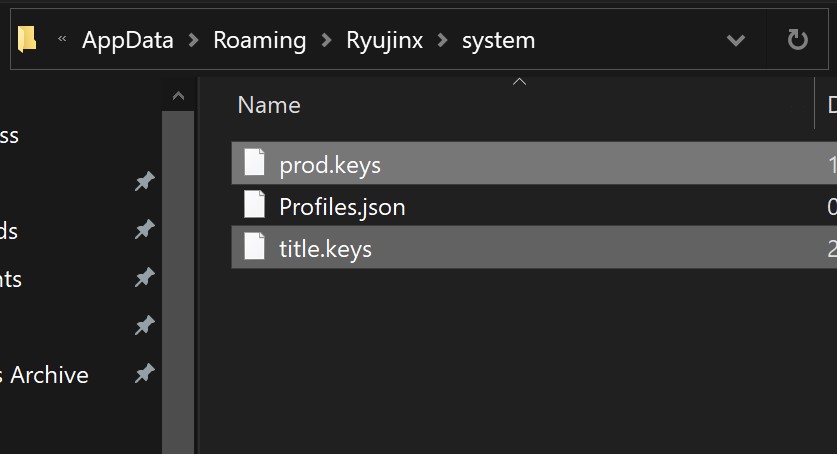The image size is (837, 454).
Task: Expand chevron between Ryujinx and system
Action: [441, 40]
